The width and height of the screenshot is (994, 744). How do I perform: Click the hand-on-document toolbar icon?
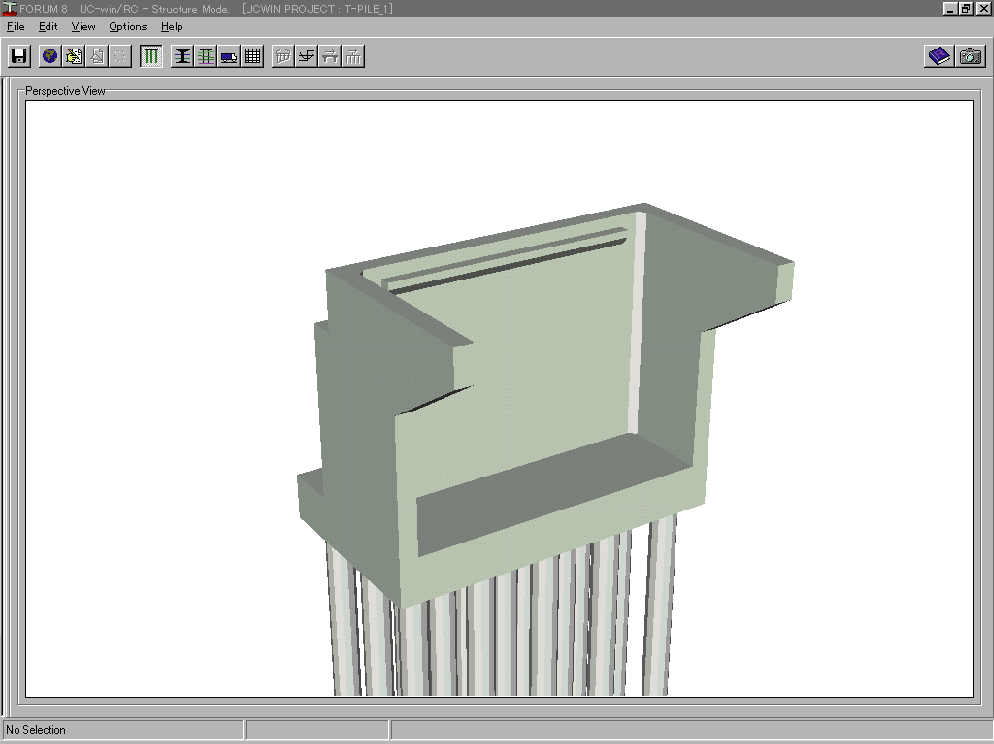pos(73,56)
